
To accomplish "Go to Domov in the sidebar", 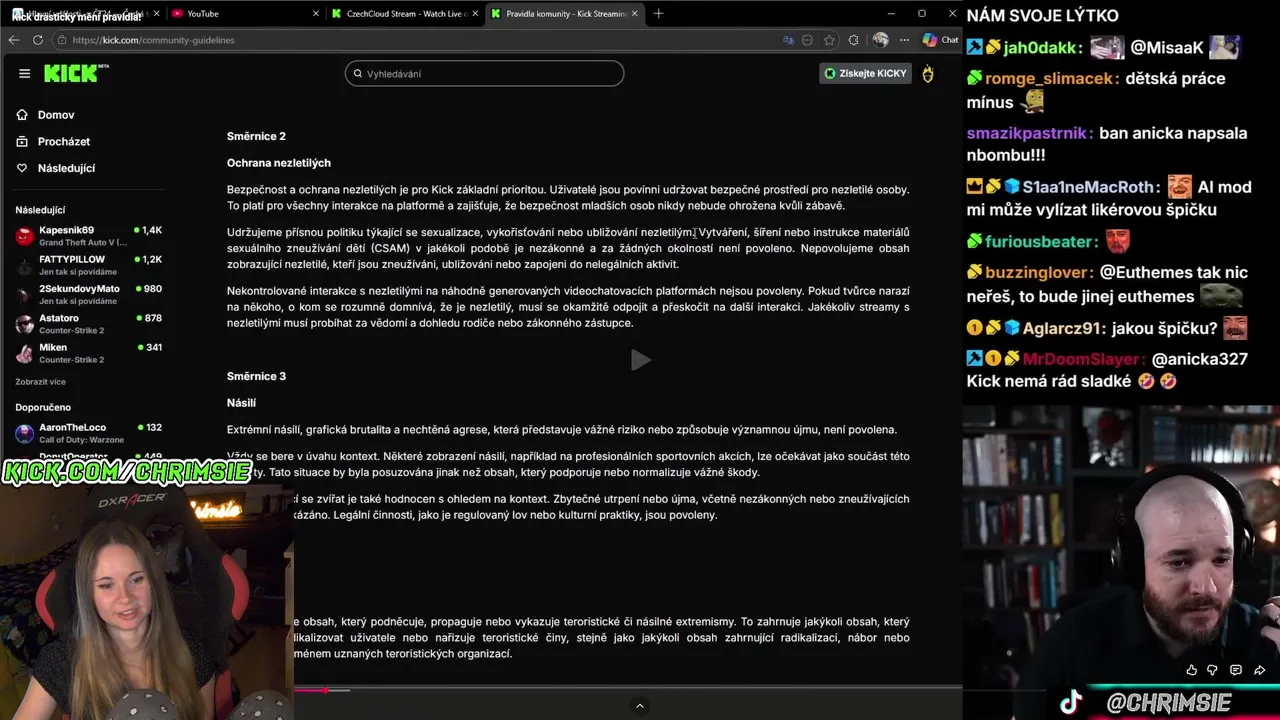I will pos(56,115).
